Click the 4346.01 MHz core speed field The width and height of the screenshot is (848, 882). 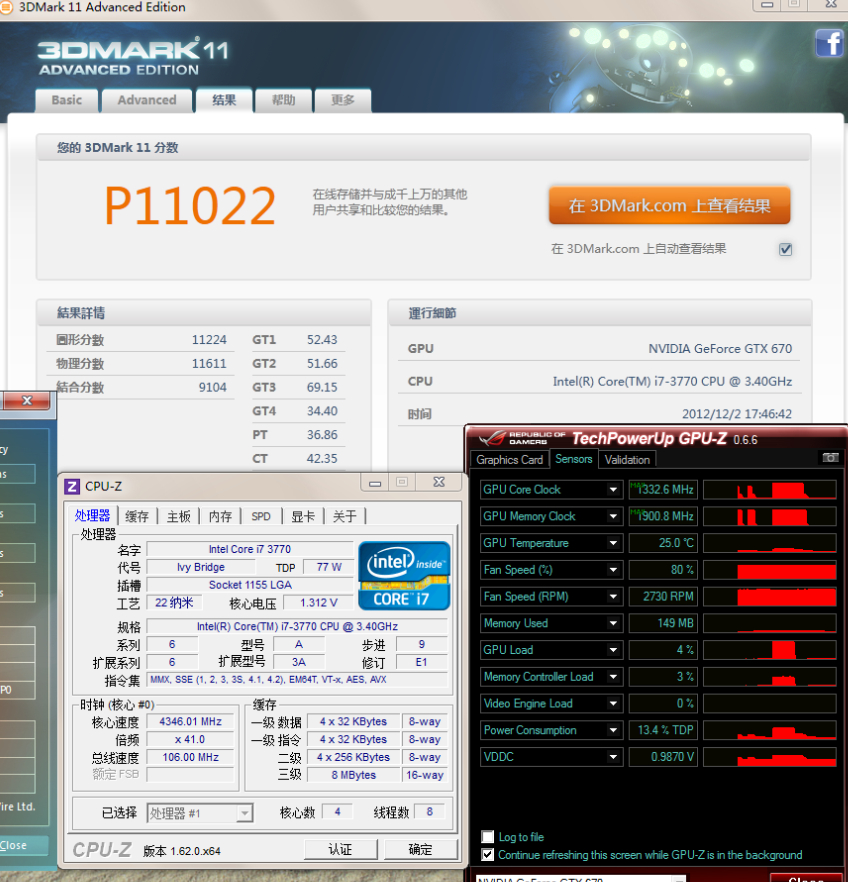point(190,721)
